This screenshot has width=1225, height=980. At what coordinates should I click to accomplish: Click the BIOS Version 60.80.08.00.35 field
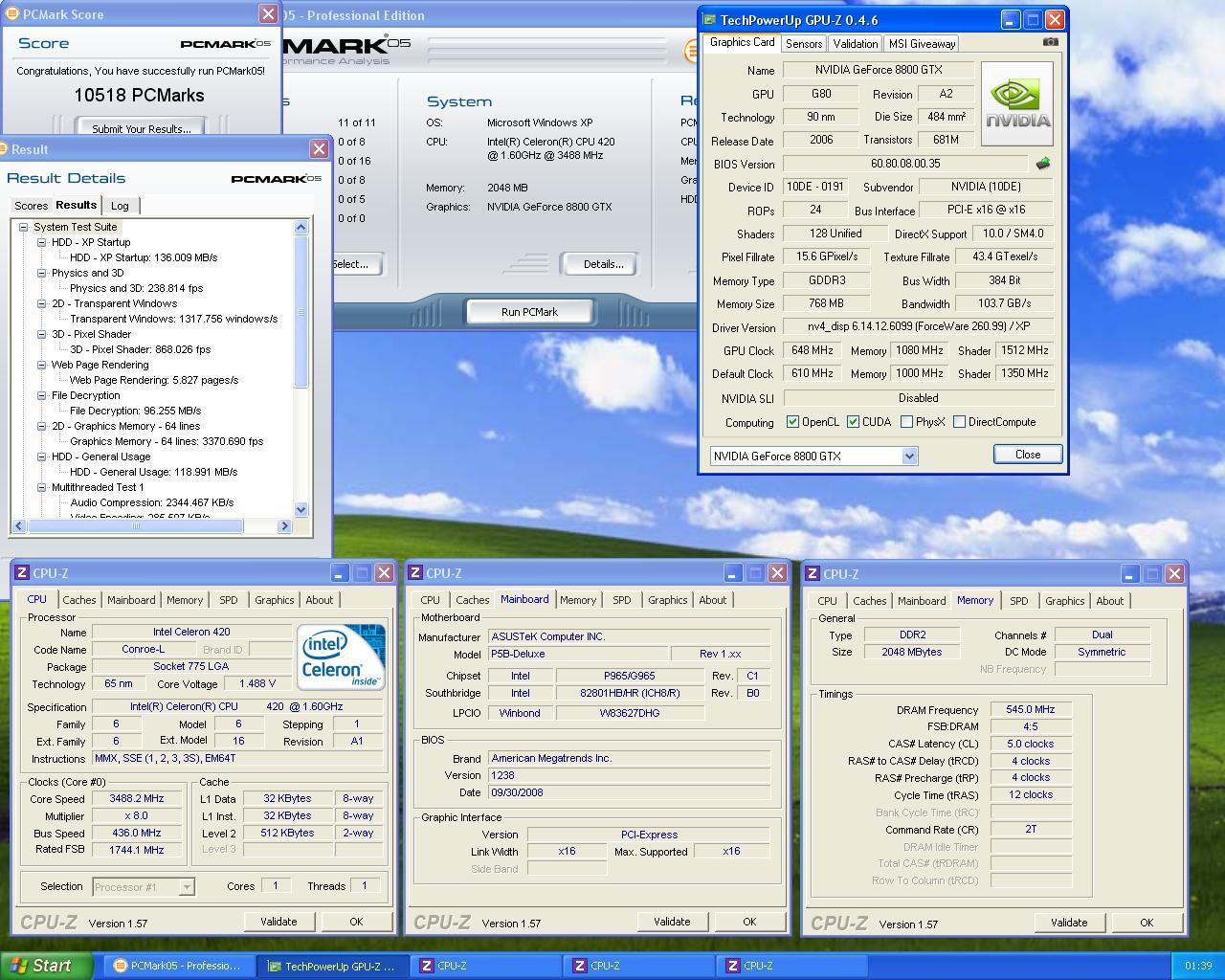click(x=905, y=164)
